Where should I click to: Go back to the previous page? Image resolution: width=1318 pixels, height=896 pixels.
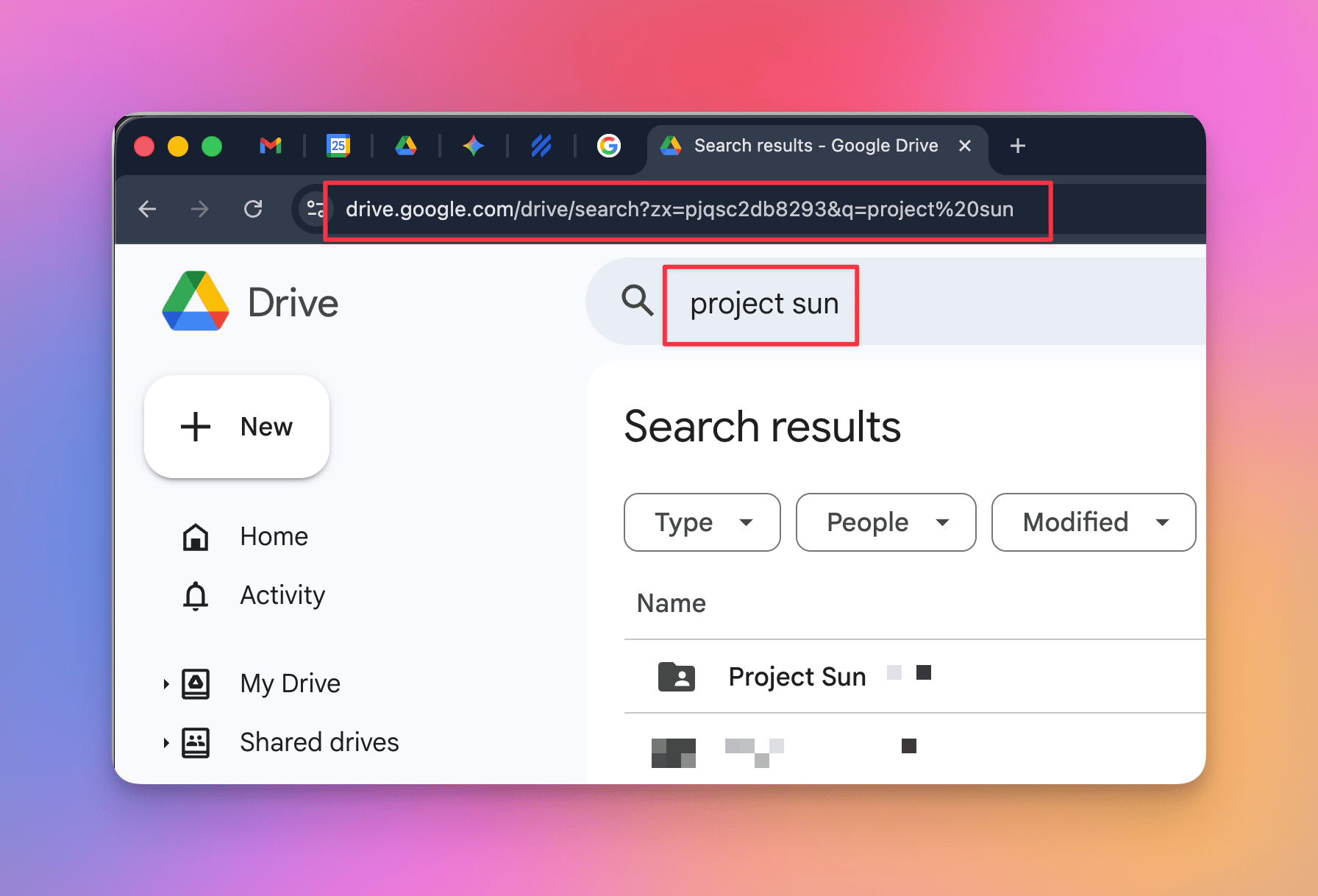point(147,209)
